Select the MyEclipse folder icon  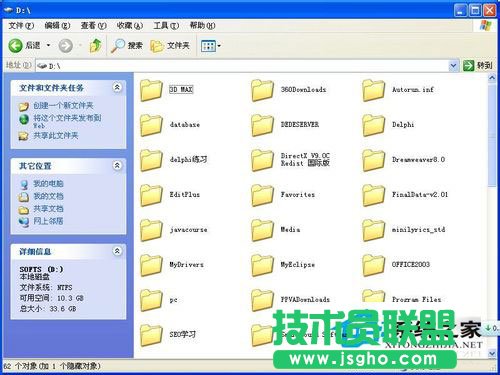coord(262,265)
